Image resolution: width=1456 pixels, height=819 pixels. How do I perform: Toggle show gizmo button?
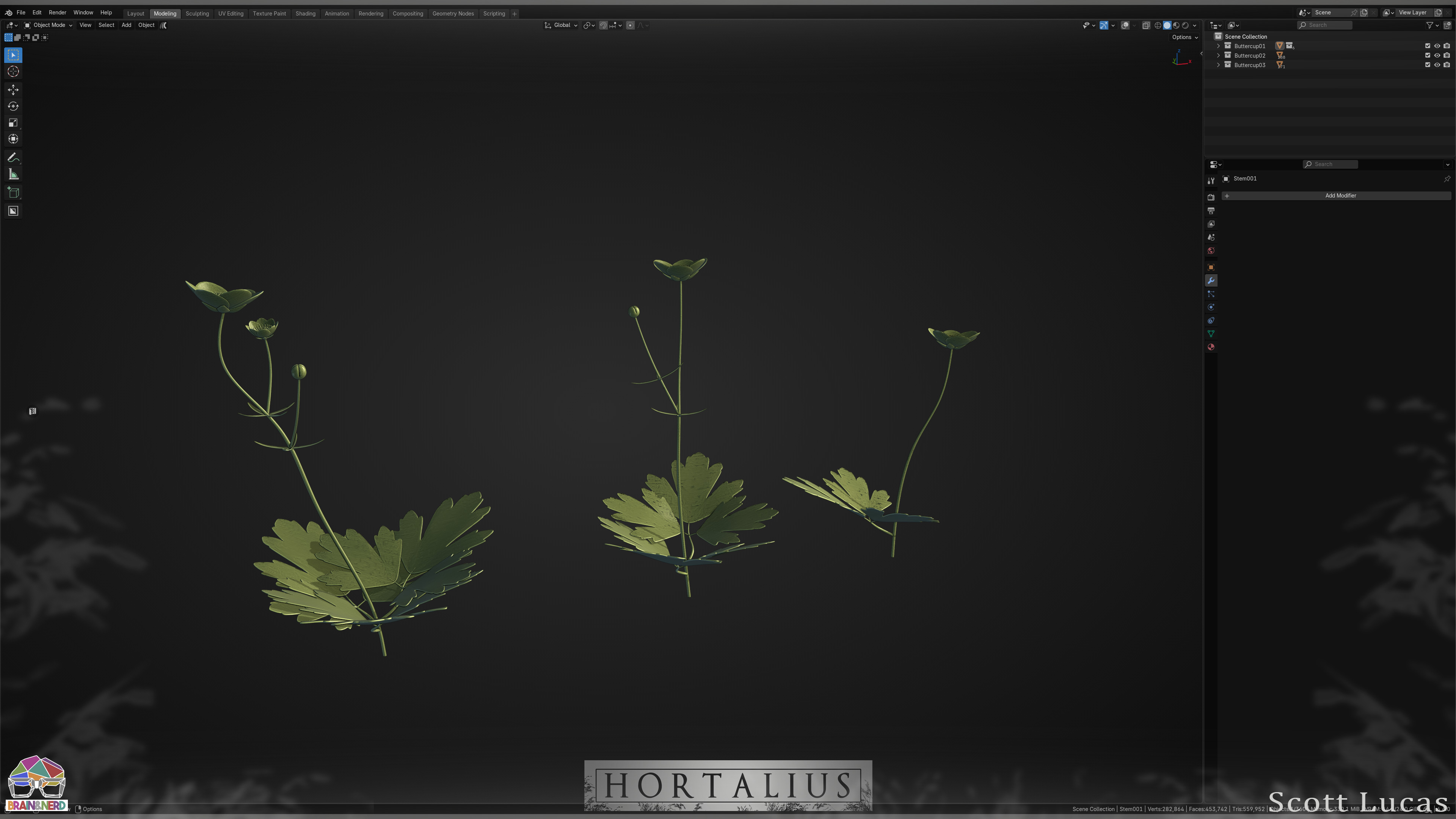click(1103, 25)
